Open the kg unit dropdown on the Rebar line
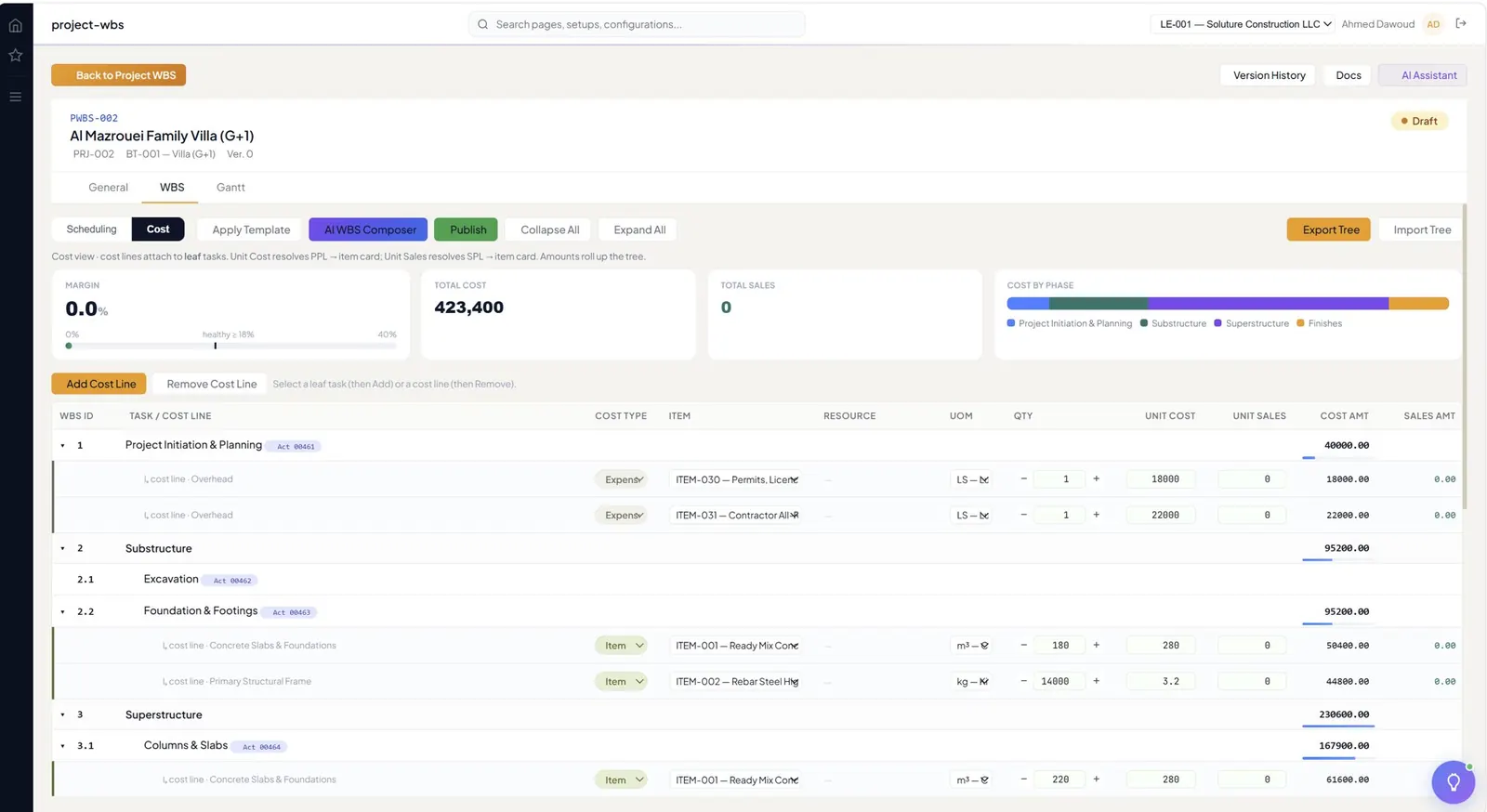Viewport: 1487px width, 812px height. 972,681
